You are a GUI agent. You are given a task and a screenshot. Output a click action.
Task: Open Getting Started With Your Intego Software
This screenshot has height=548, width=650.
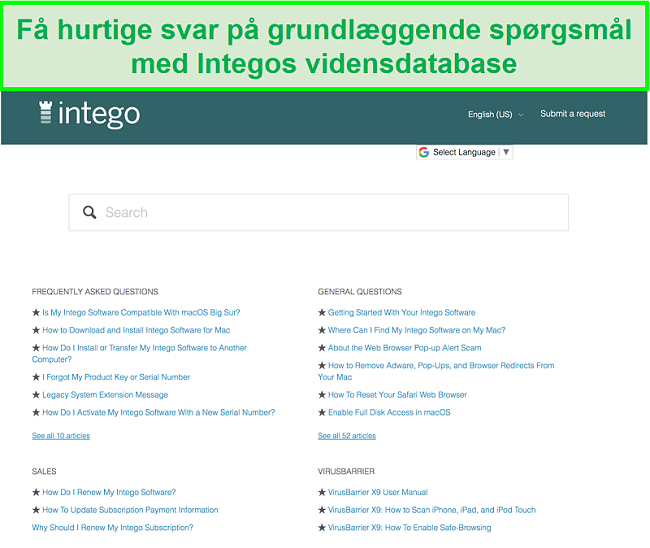point(402,313)
